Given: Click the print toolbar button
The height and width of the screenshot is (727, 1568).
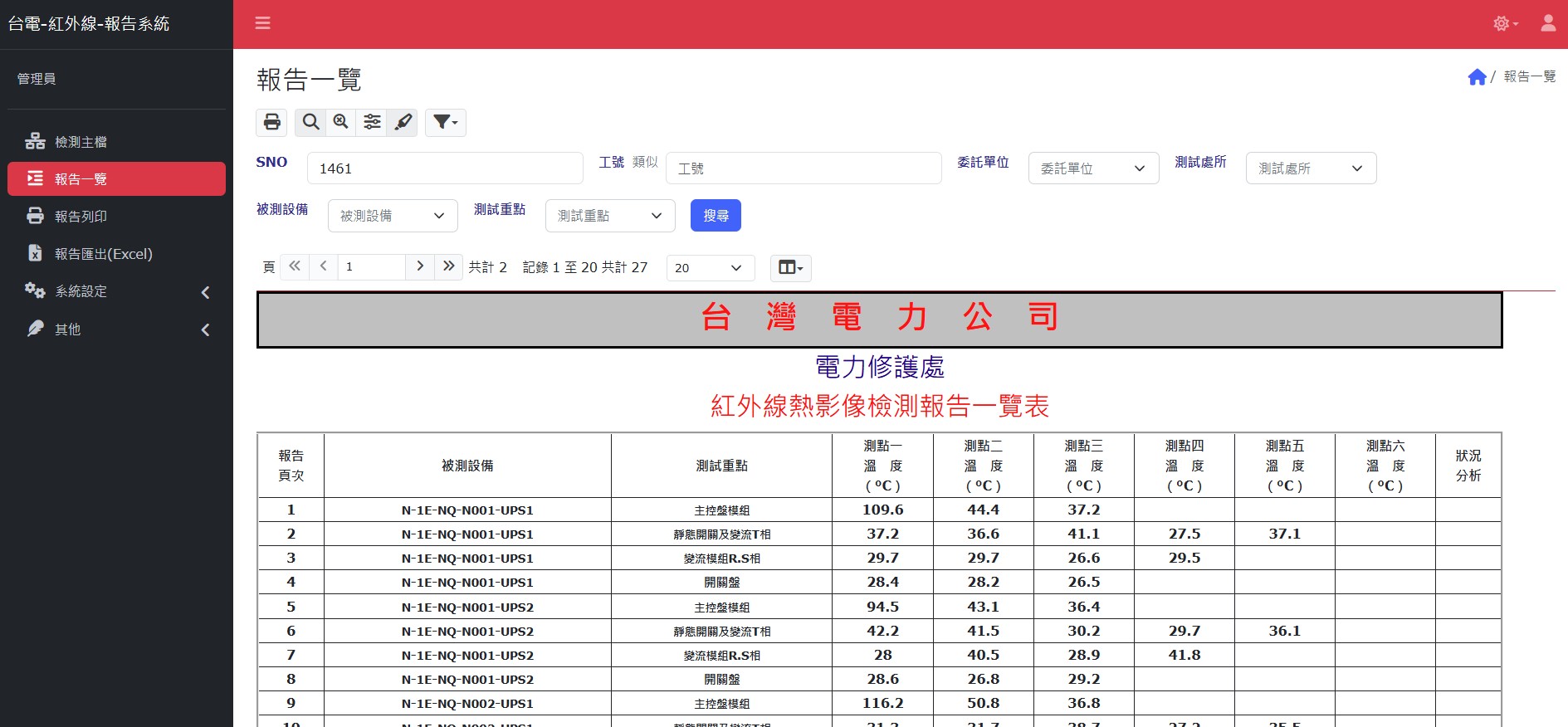Looking at the screenshot, I should 271,122.
